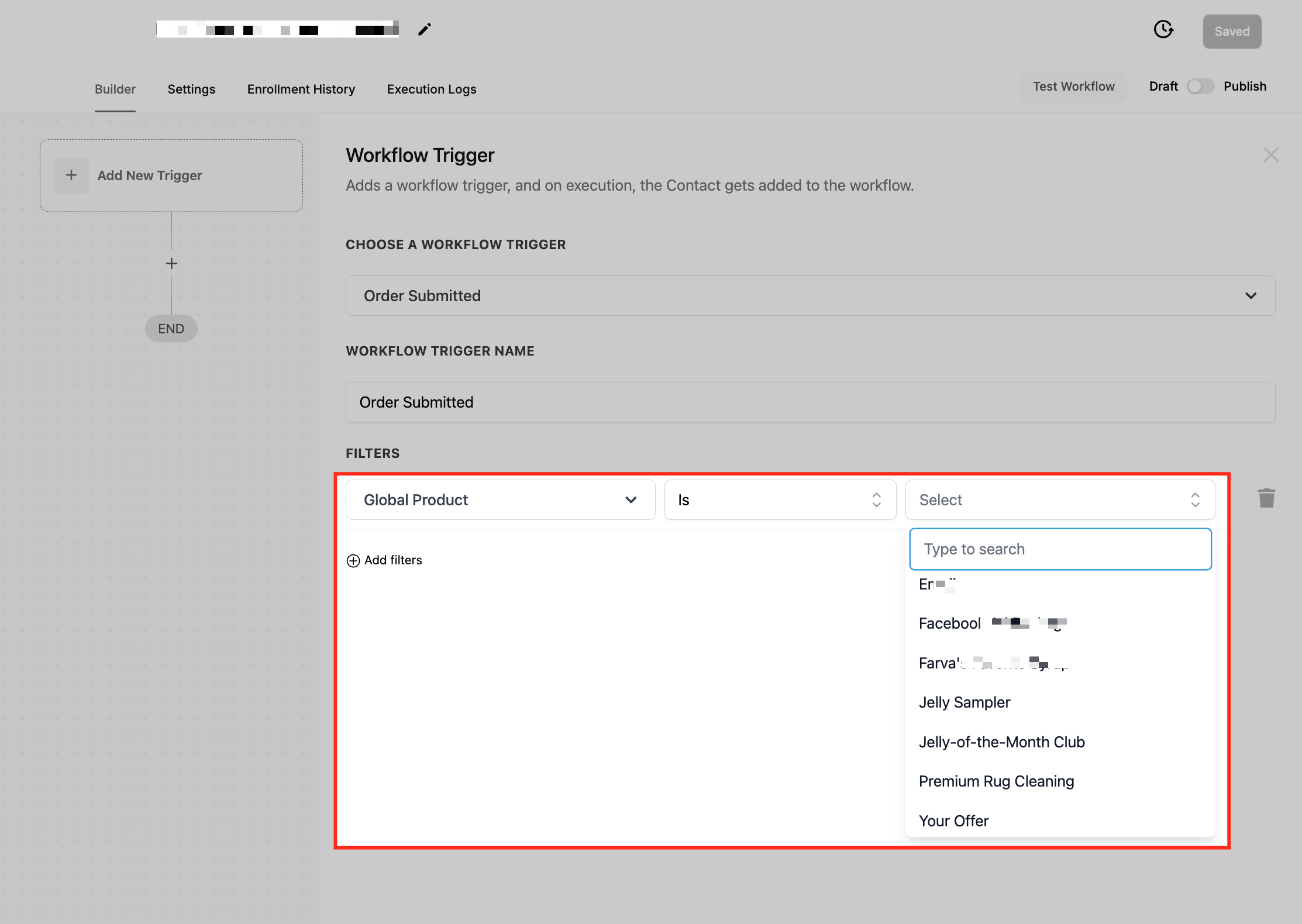This screenshot has width=1302, height=924.
Task: Click the pencil edit workflow name icon
Action: tap(424, 29)
